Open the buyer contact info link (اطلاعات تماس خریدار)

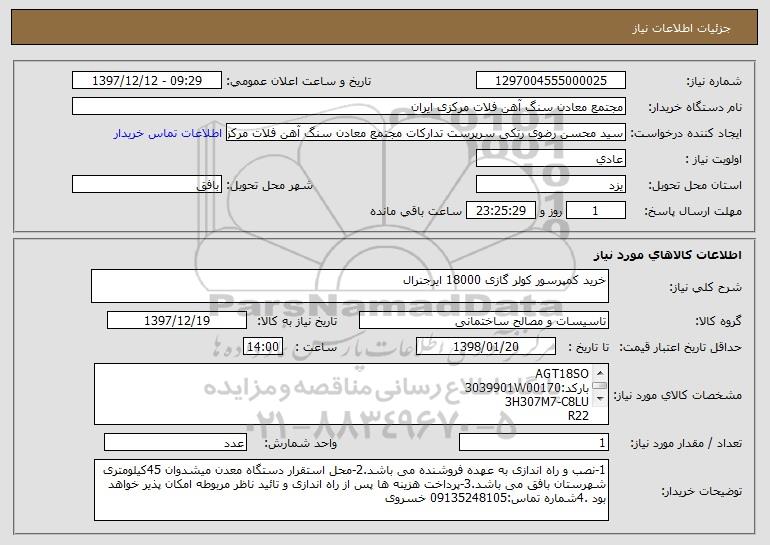(167, 133)
